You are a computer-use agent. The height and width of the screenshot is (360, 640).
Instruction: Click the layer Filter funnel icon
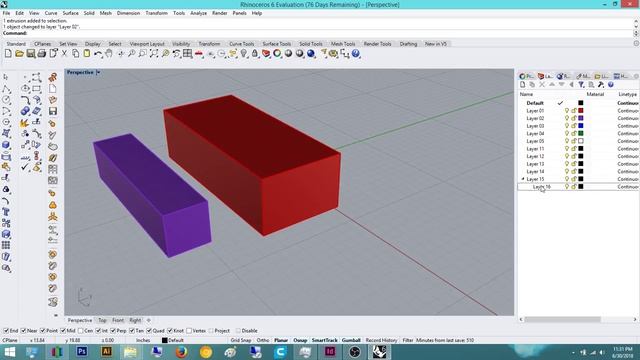(581, 84)
